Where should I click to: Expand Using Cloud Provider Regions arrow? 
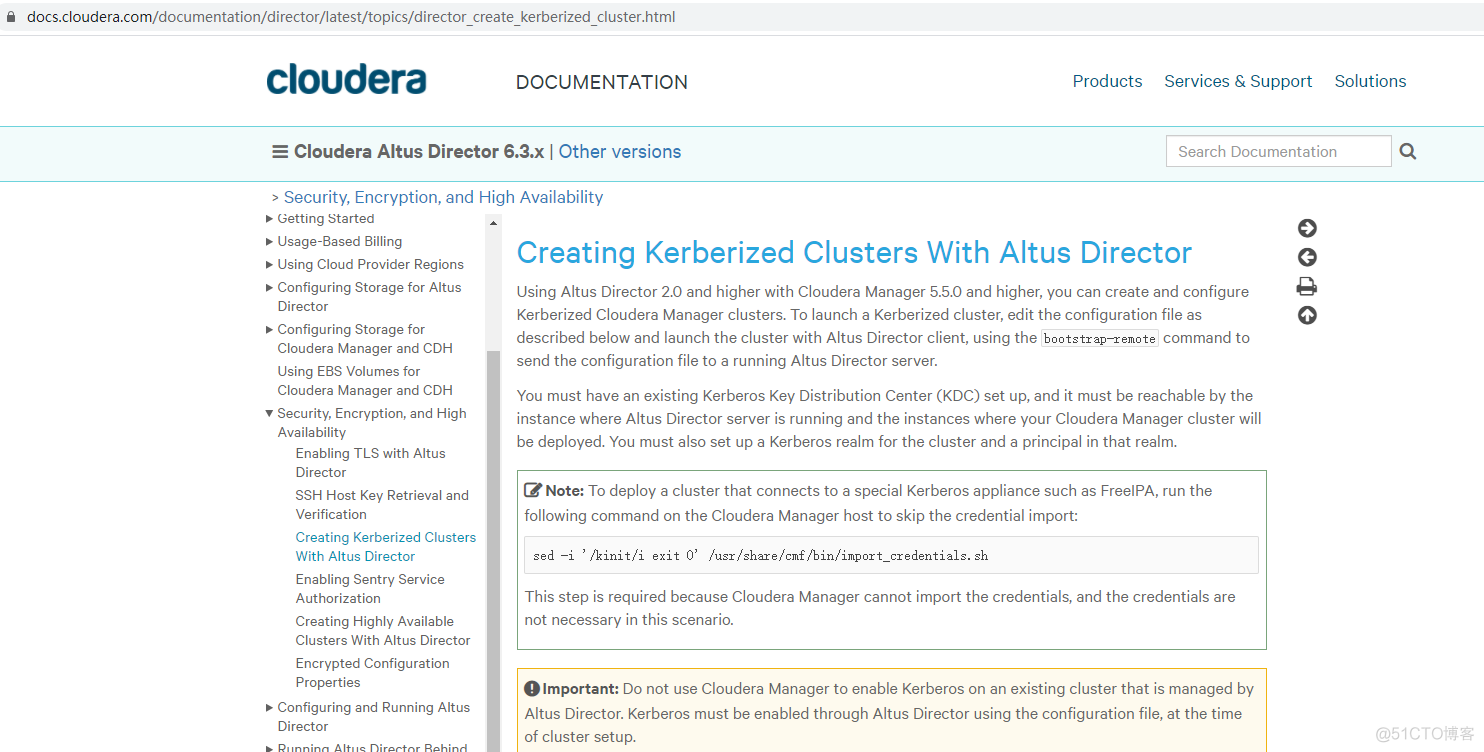269,264
